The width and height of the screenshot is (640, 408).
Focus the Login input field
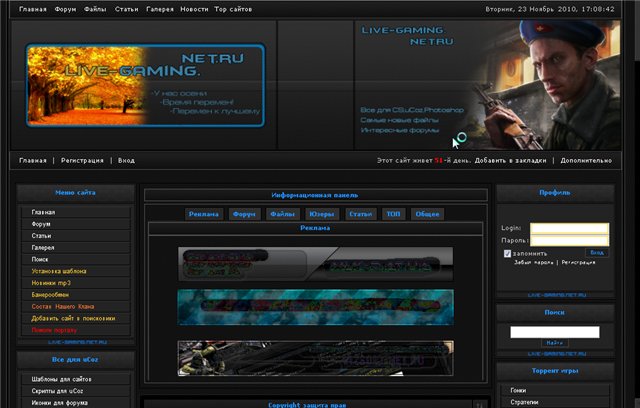coord(569,228)
